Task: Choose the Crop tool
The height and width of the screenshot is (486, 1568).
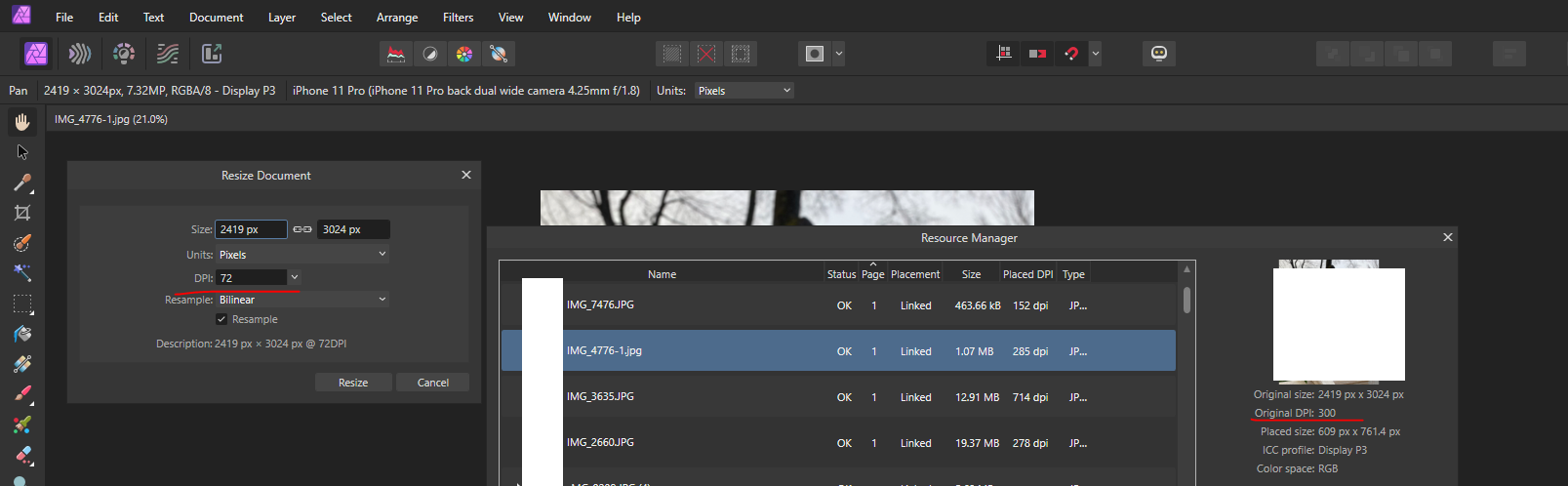Action: coord(22,213)
